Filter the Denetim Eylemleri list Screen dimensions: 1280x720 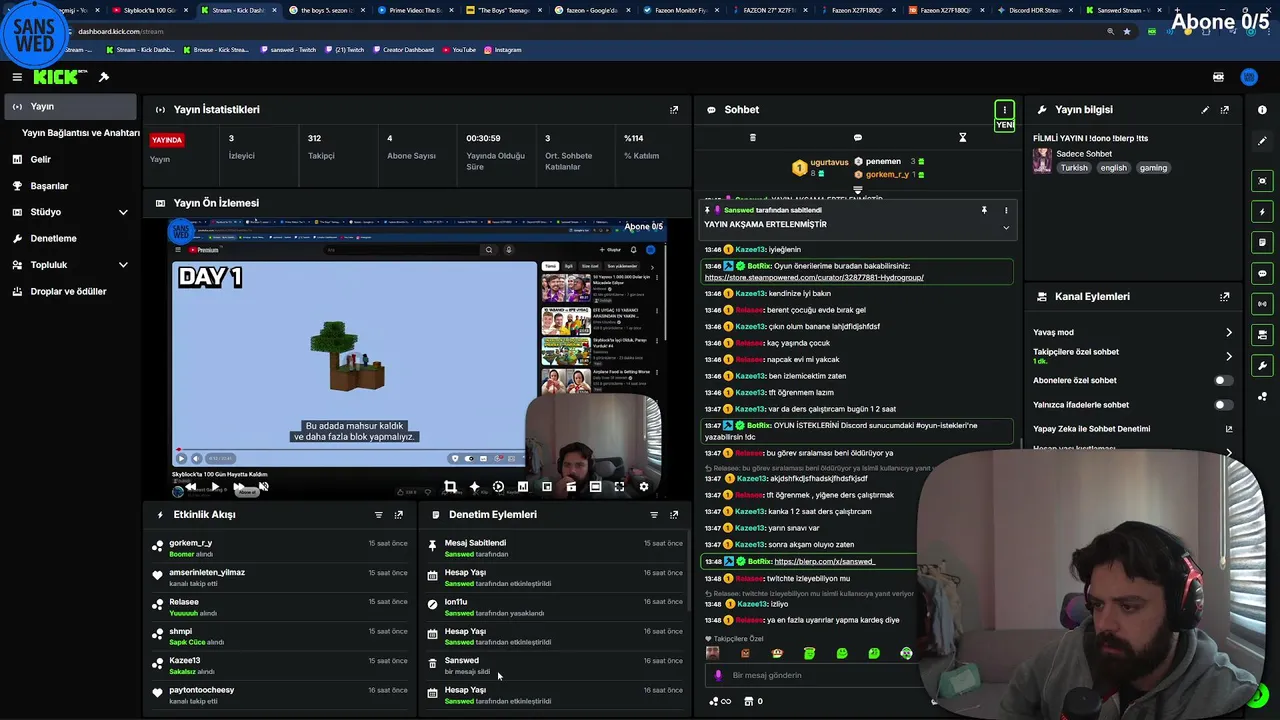(x=654, y=515)
